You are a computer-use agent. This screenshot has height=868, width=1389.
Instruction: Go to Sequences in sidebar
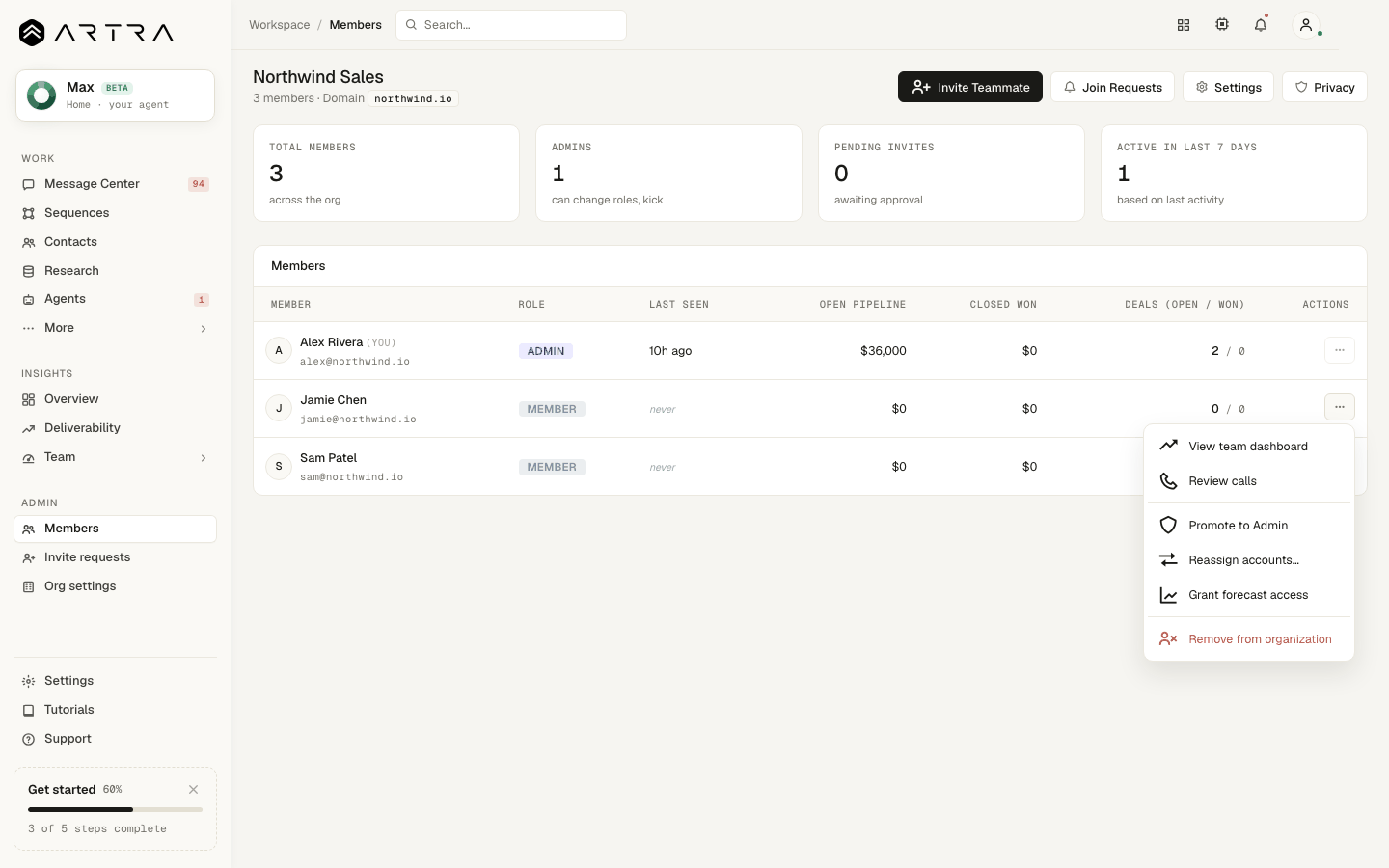tap(115, 213)
